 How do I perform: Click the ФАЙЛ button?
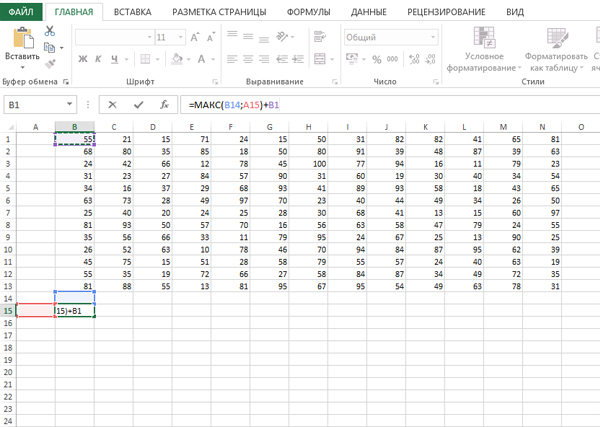(22, 13)
